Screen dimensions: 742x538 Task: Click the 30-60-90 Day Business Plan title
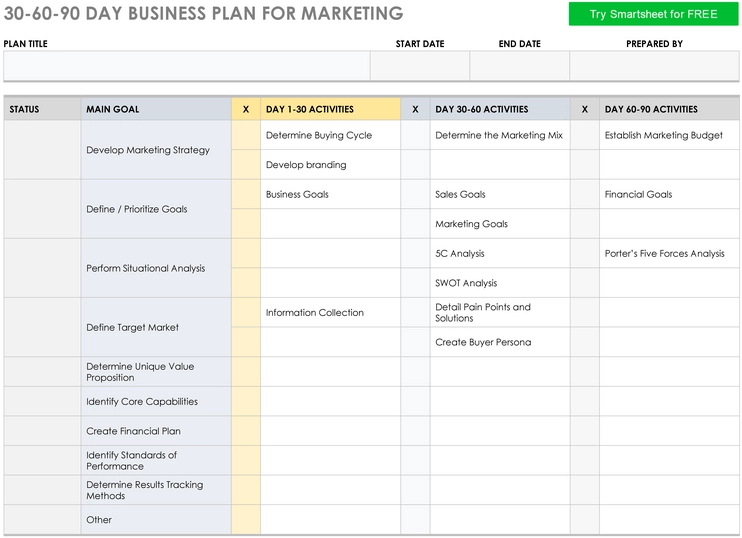(203, 13)
